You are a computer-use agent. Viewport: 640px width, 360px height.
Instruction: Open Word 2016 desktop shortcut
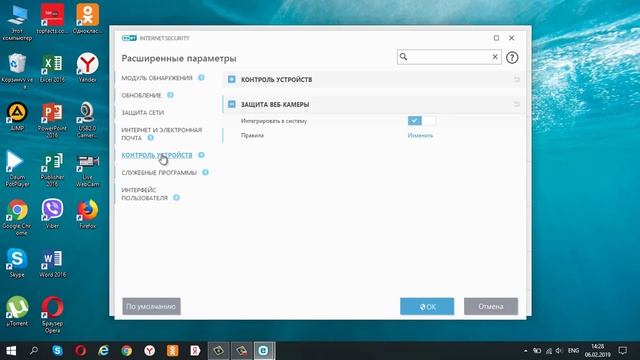(x=52, y=264)
